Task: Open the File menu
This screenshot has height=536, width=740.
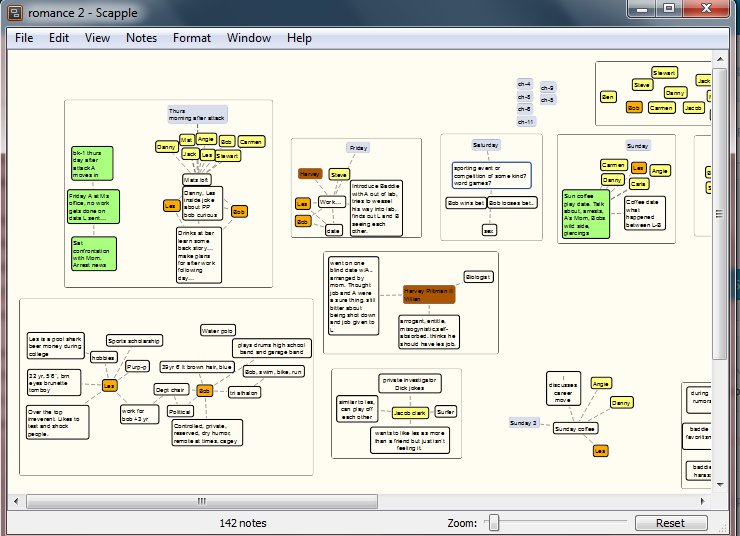Action: [x=24, y=38]
